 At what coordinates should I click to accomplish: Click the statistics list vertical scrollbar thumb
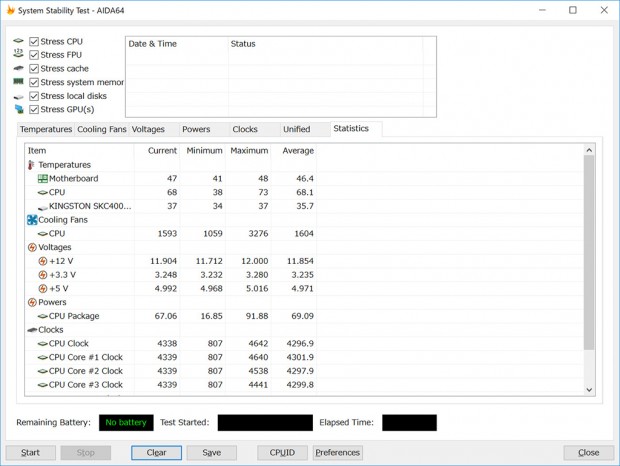coord(589,253)
